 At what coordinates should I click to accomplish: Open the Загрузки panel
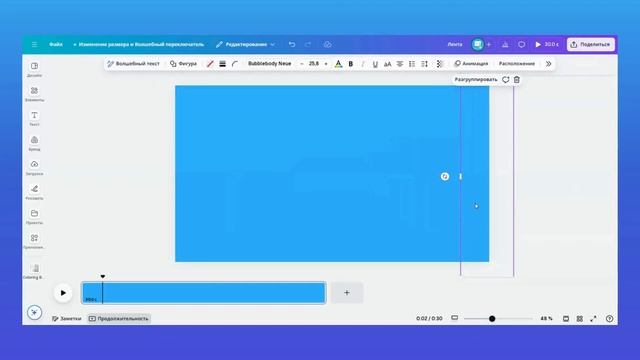pos(34,168)
